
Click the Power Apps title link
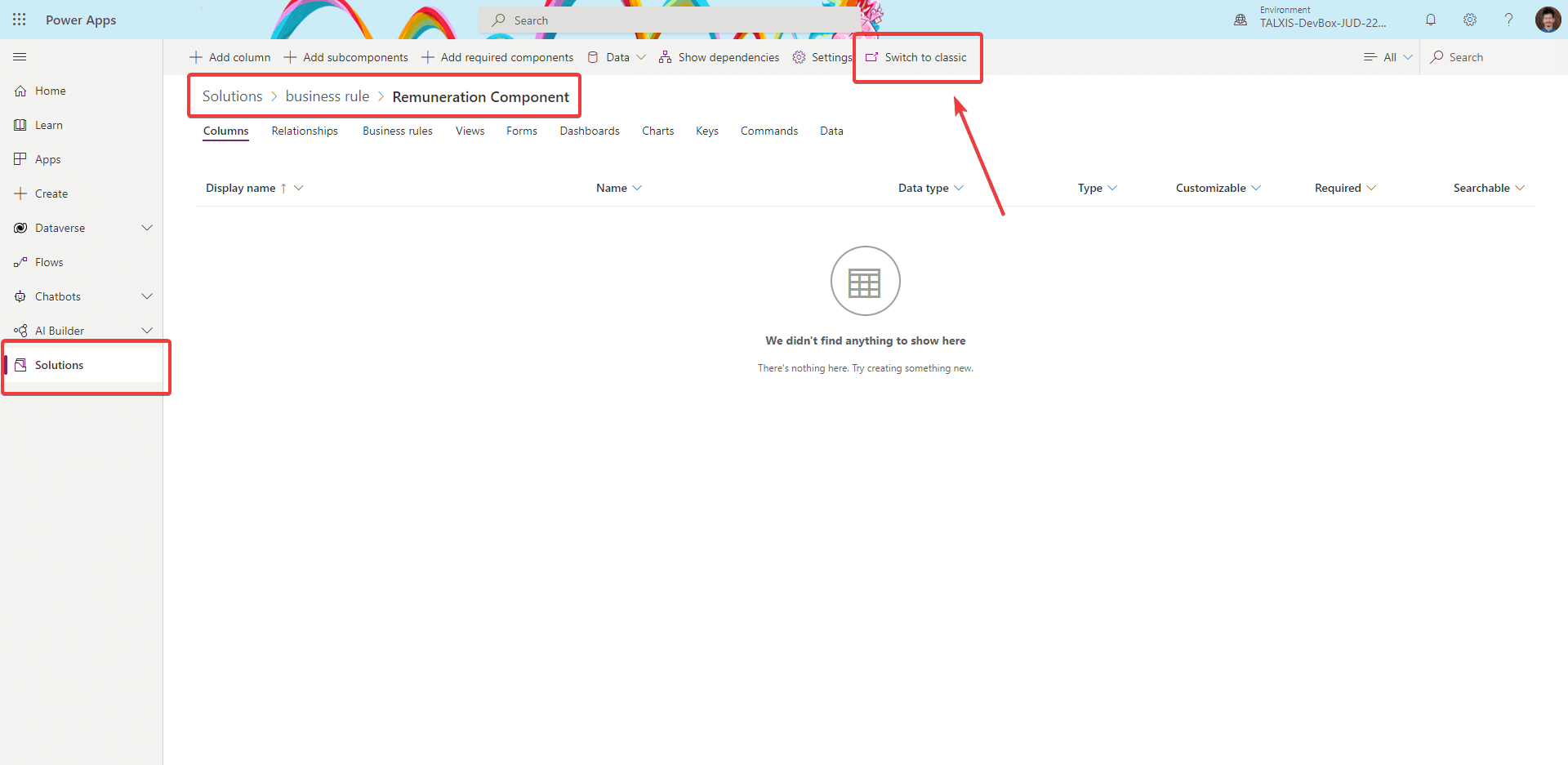click(x=81, y=20)
